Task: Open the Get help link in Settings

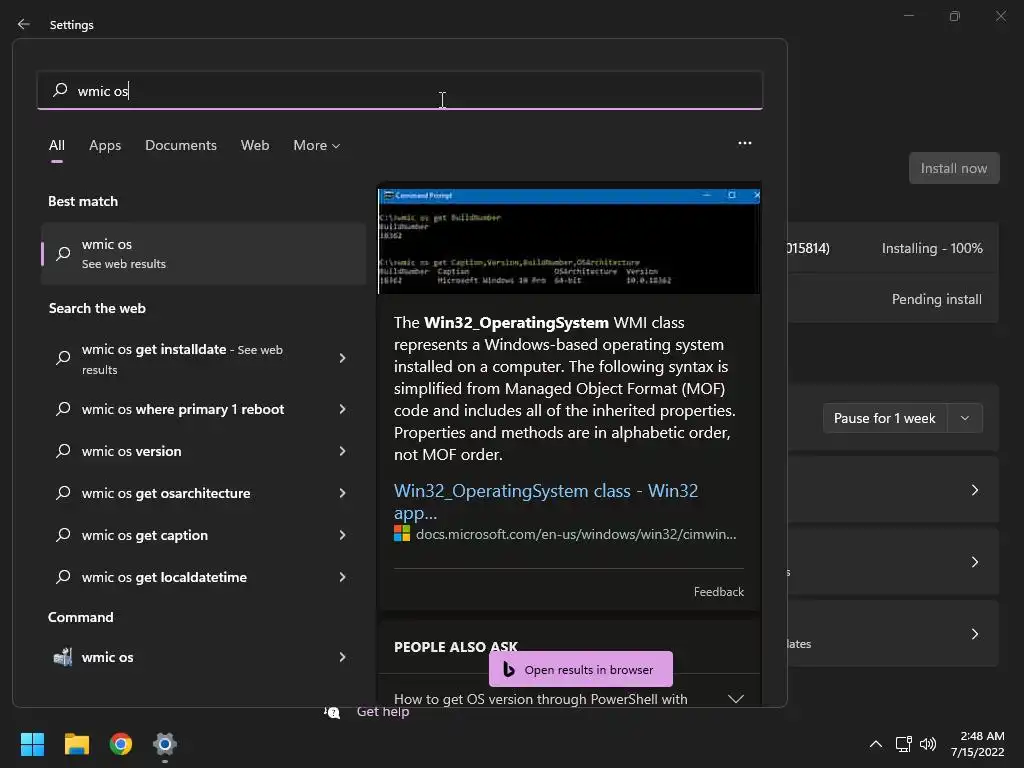Action: click(x=383, y=712)
